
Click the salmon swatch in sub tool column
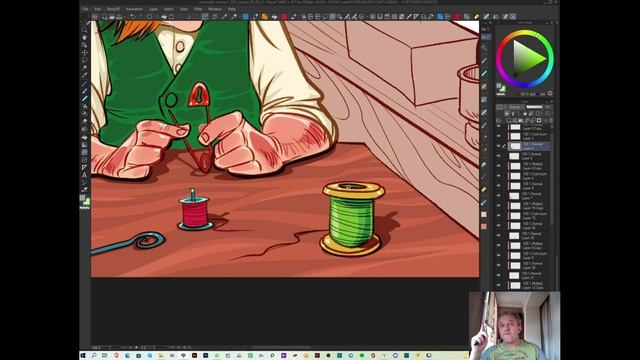[484, 226]
